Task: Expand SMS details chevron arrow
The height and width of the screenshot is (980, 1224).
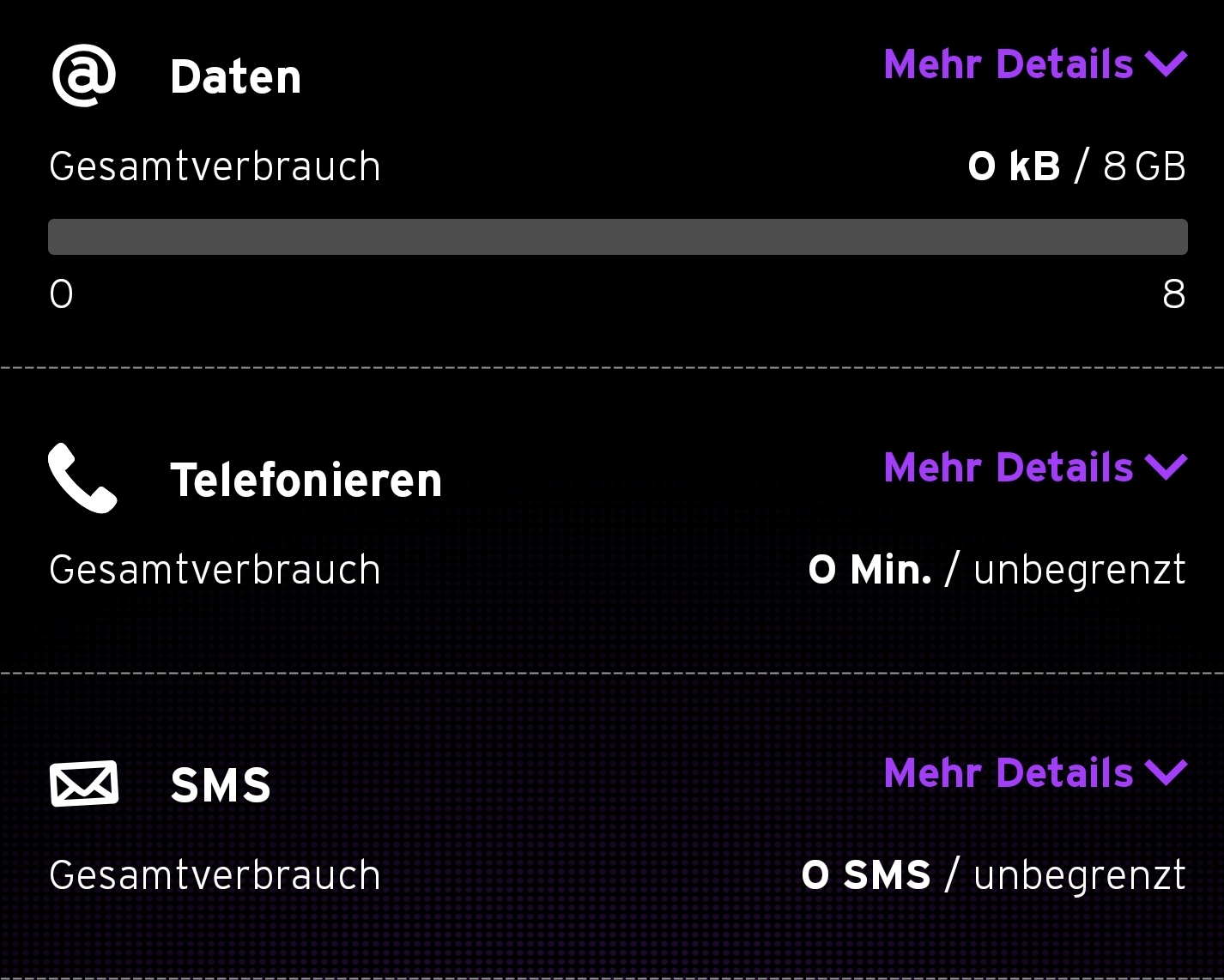Action: click(1166, 772)
